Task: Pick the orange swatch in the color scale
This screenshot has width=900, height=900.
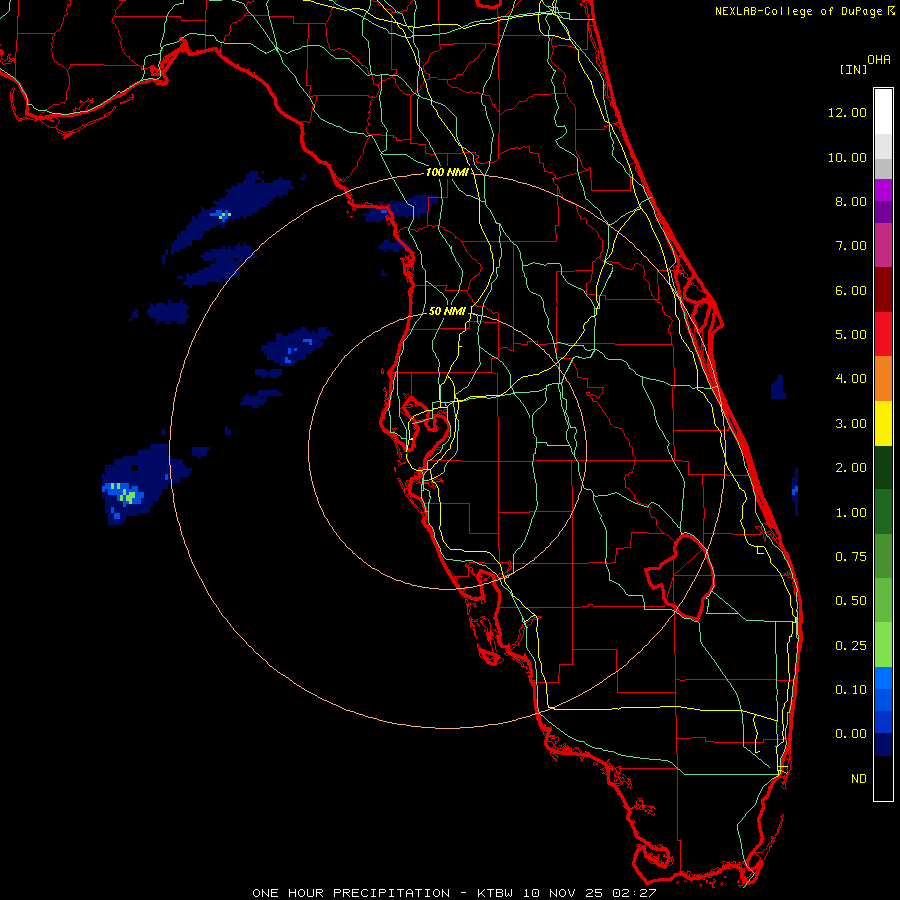Action: [x=883, y=379]
